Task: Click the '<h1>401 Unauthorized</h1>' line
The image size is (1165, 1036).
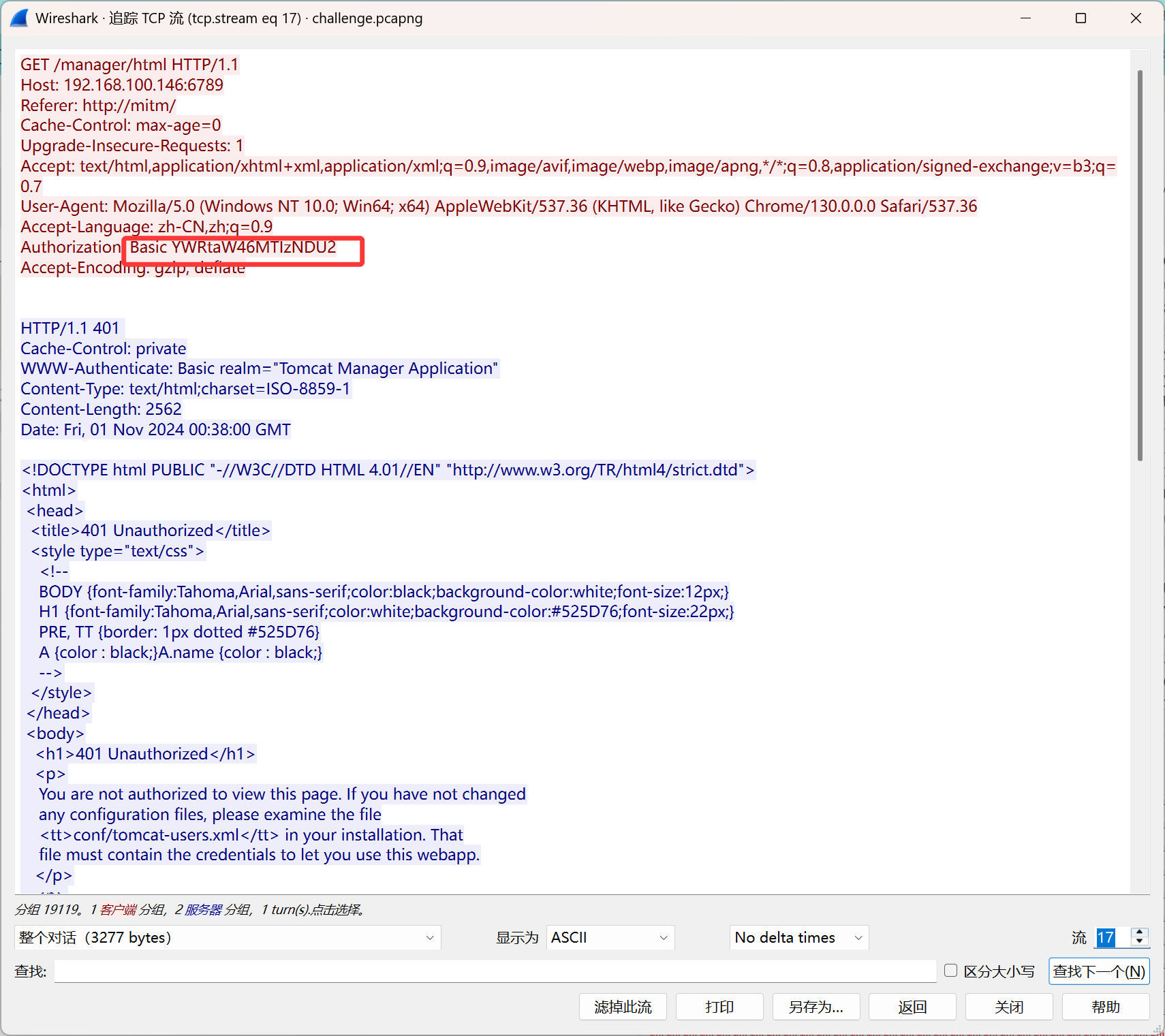Action: coord(146,754)
